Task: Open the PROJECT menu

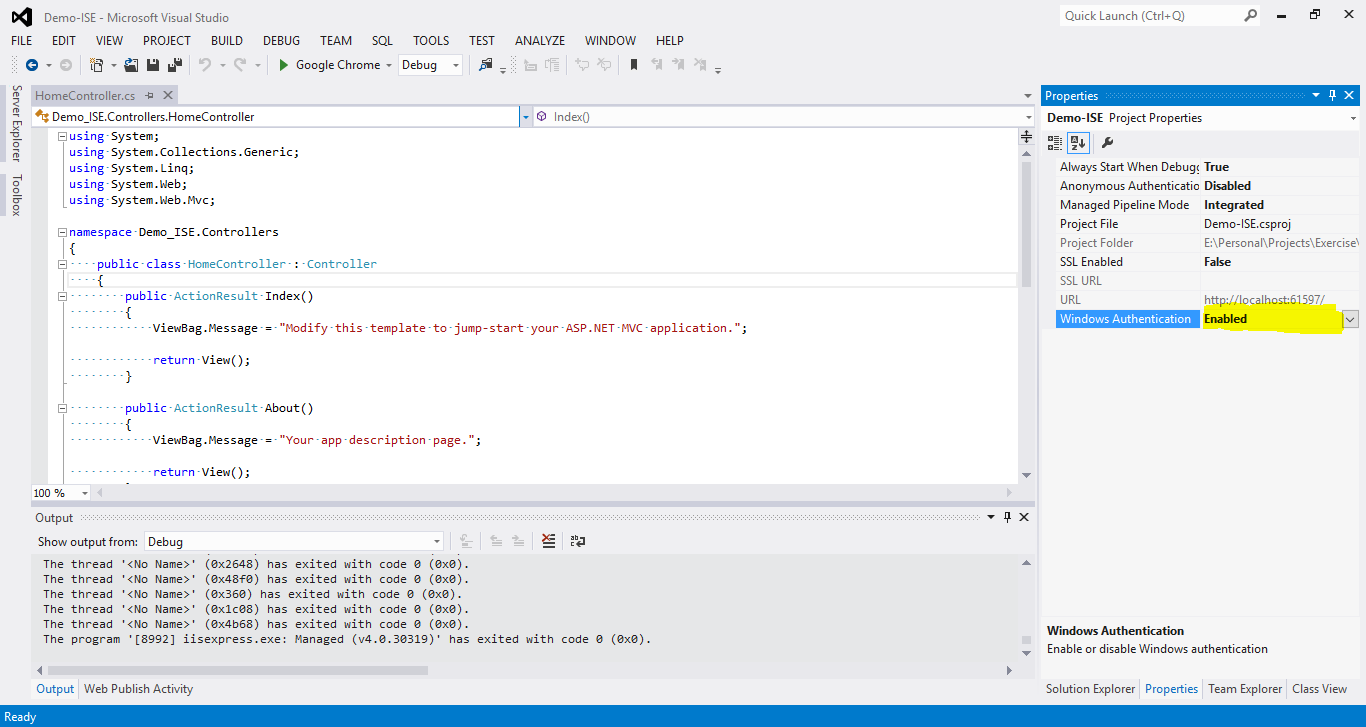Action: point(167,41)
